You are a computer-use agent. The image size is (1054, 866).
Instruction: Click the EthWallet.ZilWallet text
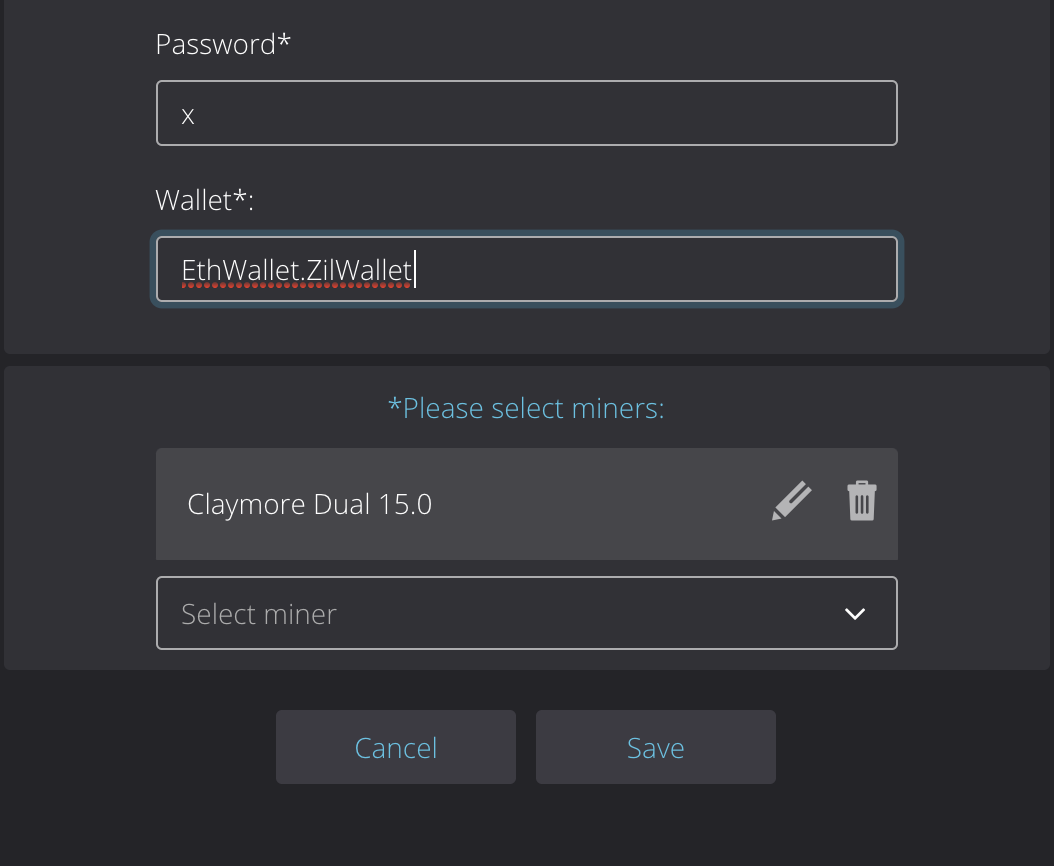pos(296,270)
